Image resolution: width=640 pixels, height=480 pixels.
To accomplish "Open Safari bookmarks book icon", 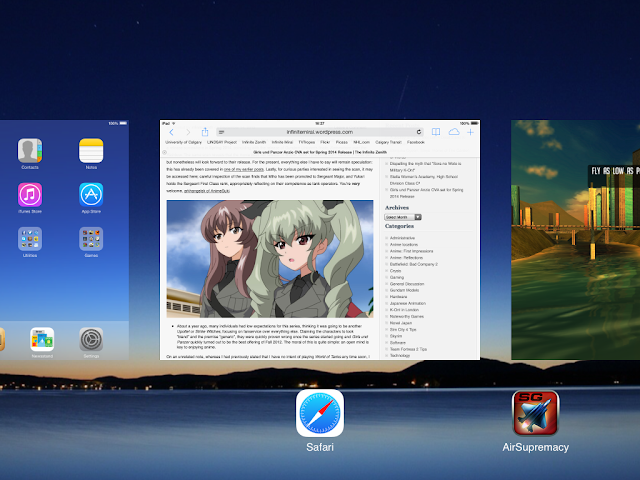I will coord(436,132).
